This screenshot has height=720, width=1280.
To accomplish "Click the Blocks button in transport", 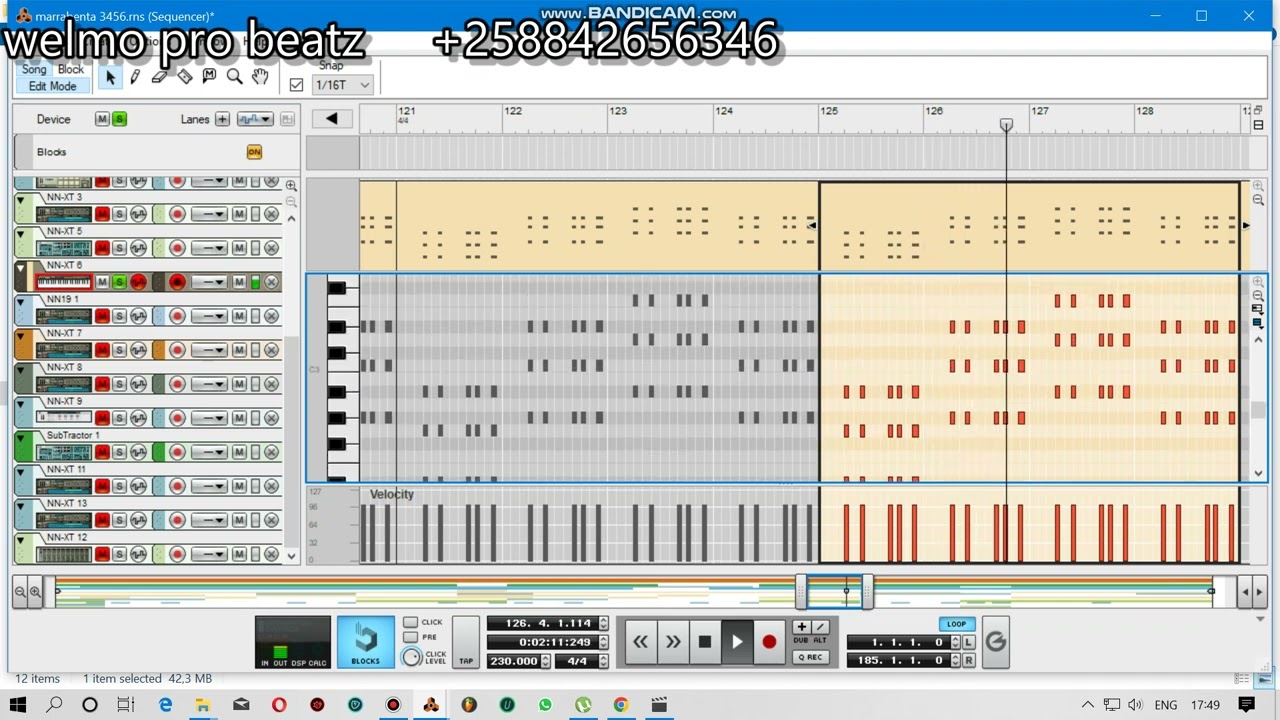I will (365, 642).
